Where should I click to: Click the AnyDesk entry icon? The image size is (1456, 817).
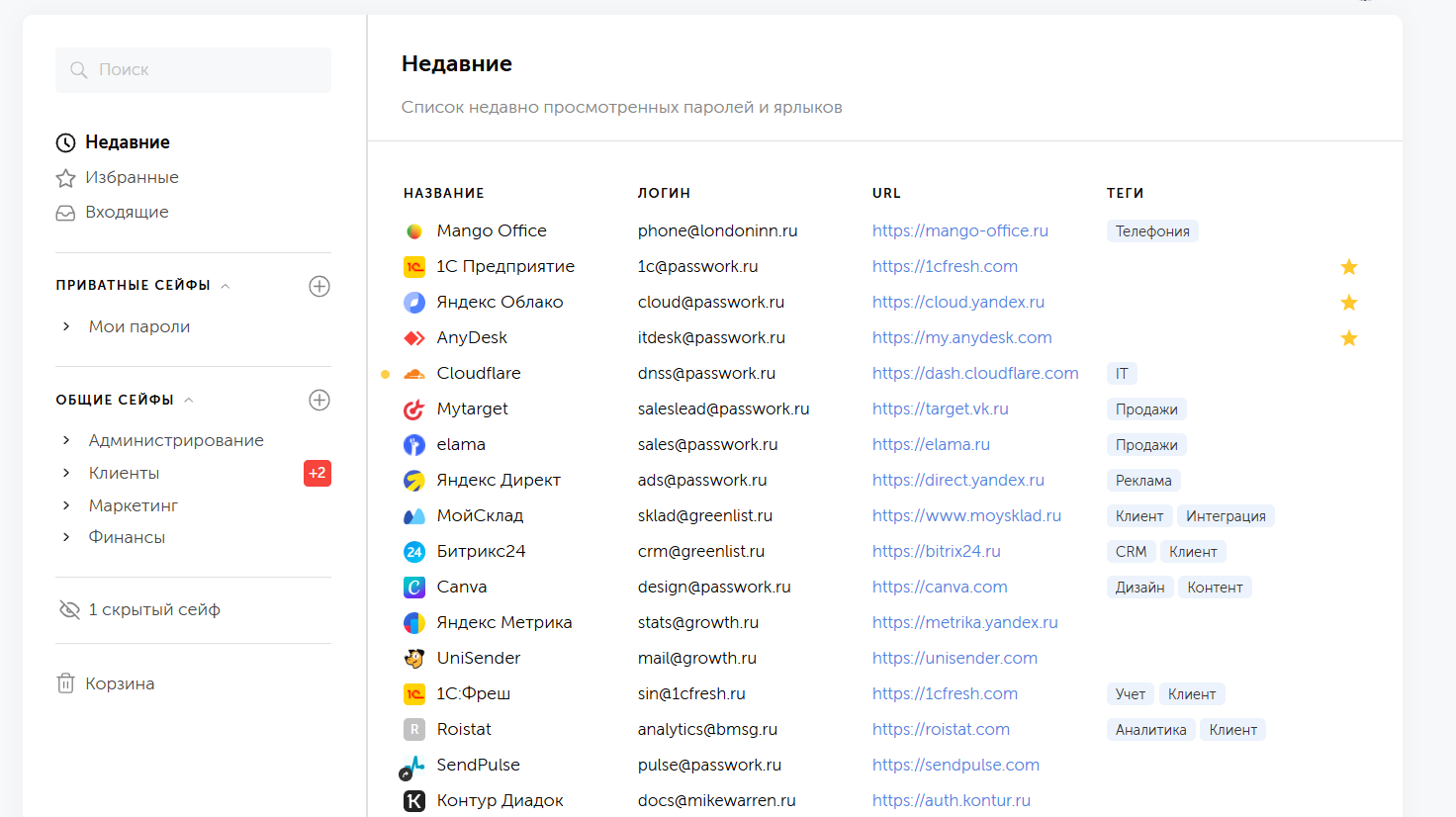click(x=414, y=338)
